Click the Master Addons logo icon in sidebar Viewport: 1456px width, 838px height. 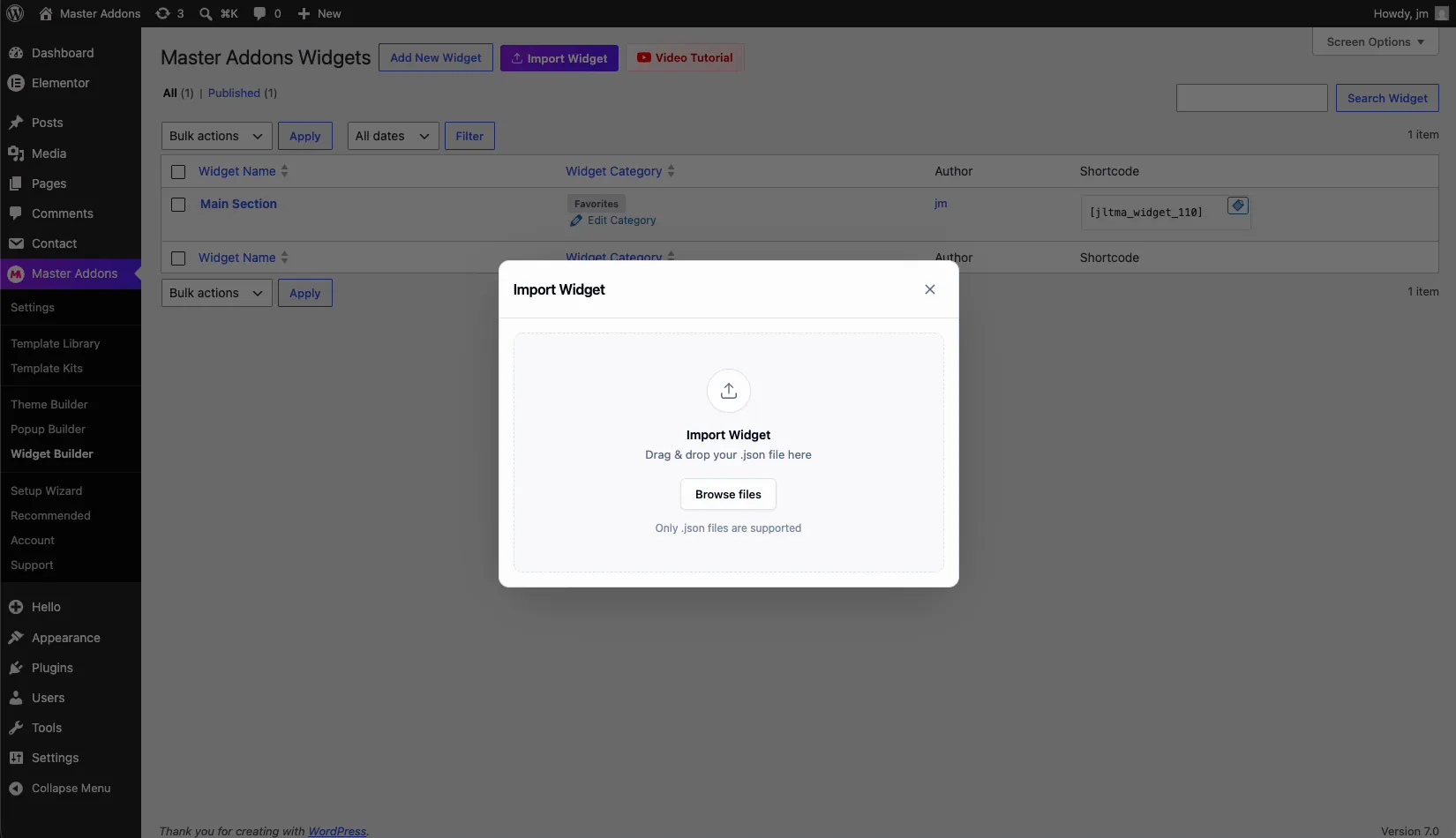click(16, 274)
